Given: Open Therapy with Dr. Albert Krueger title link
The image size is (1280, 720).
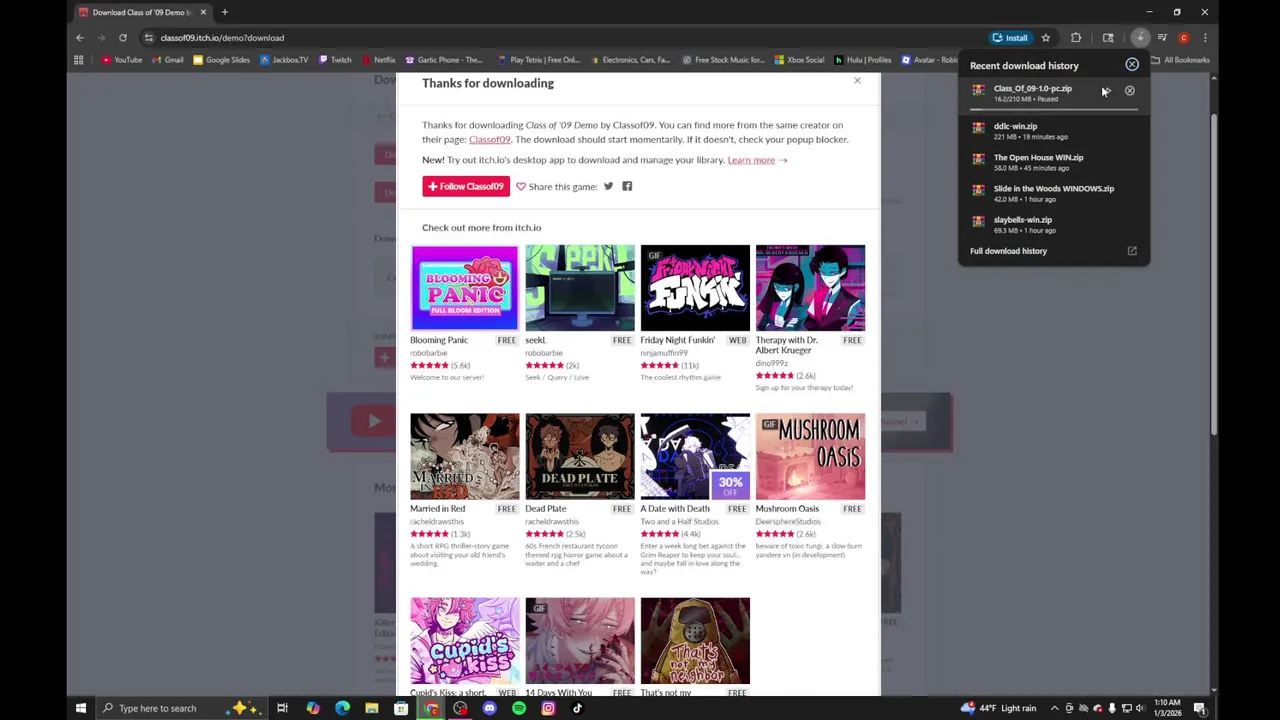Looking at the screenshot, I should [787, 345].
